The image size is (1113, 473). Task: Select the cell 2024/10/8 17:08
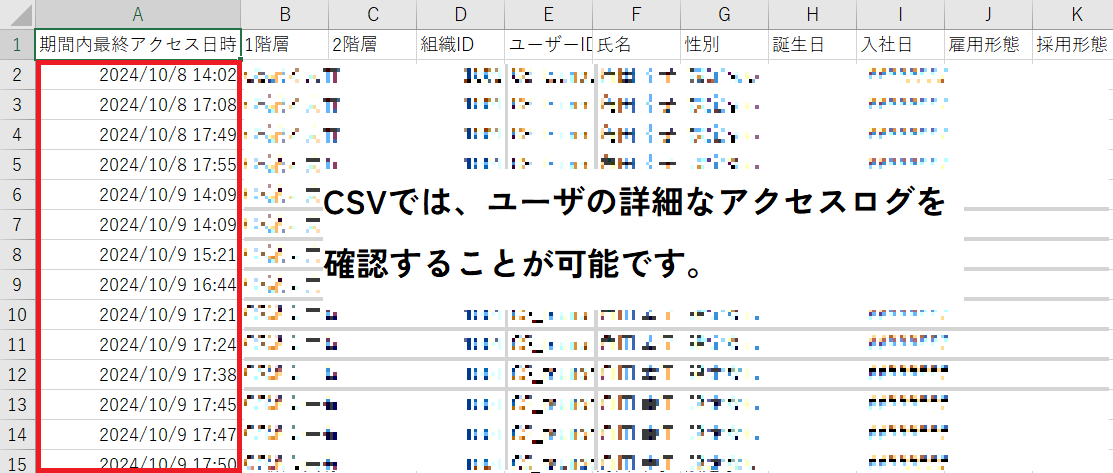pyautogui.click(x=138, y=105)
